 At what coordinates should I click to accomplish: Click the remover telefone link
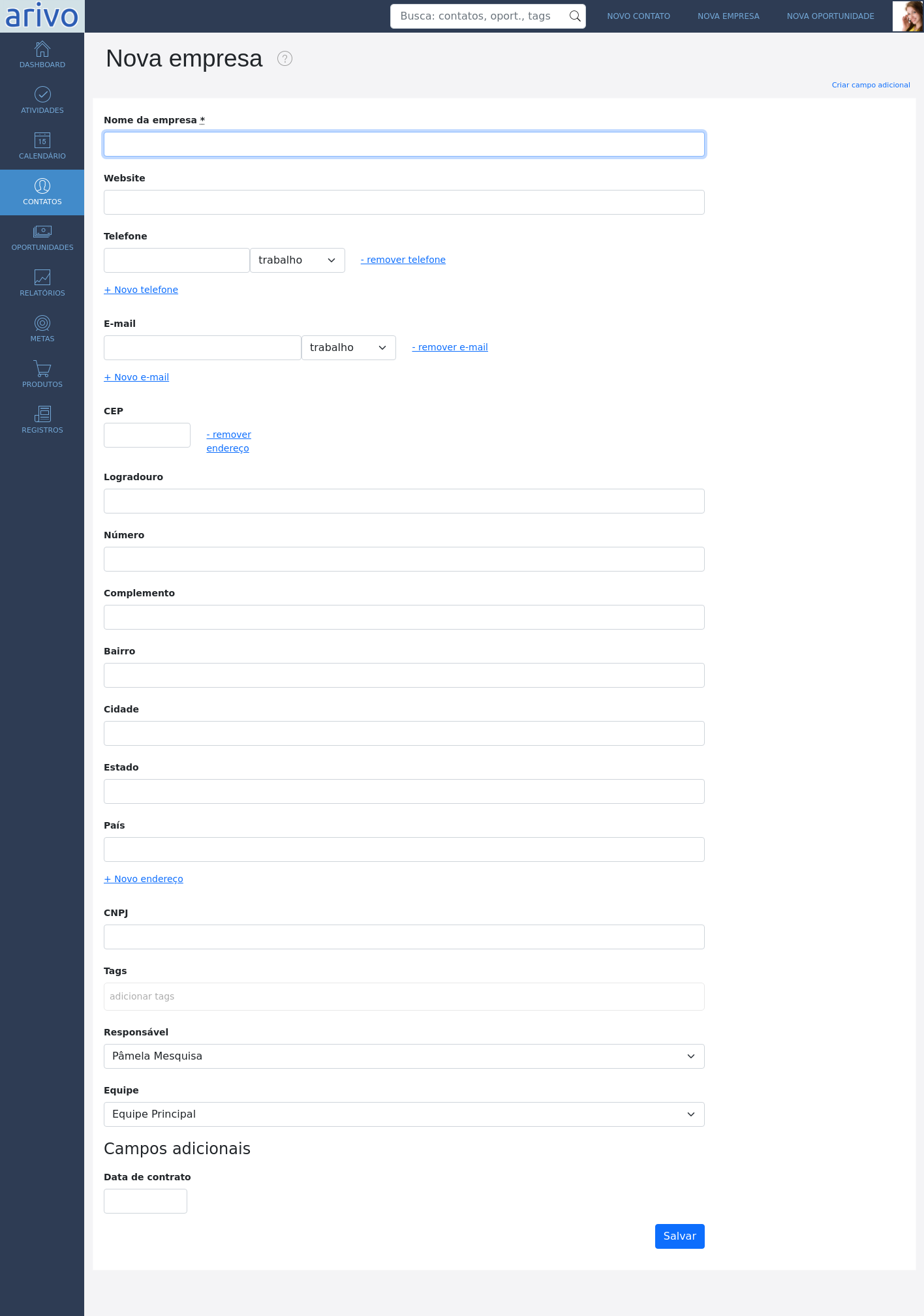click(x=403, y=260)
